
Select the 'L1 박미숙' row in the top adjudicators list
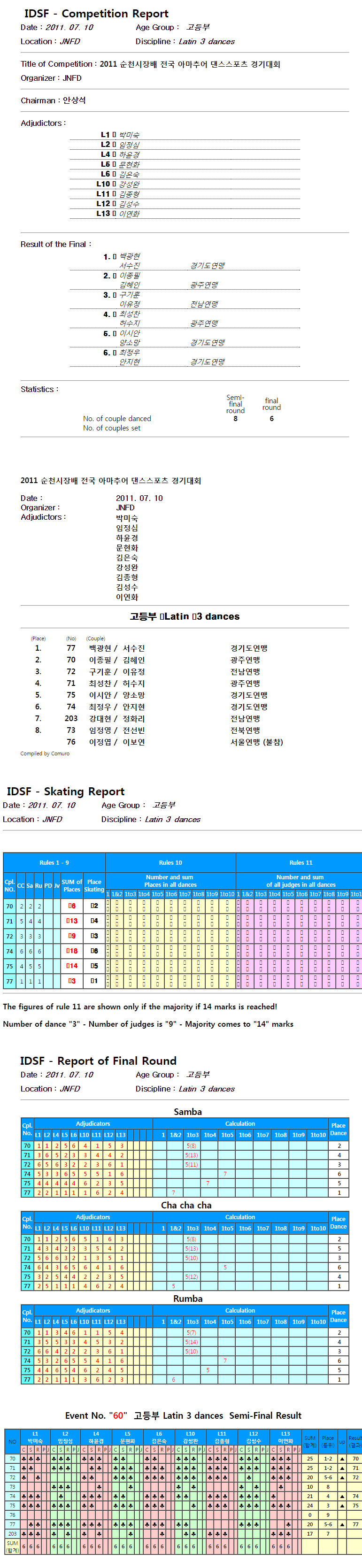(185, 135)
